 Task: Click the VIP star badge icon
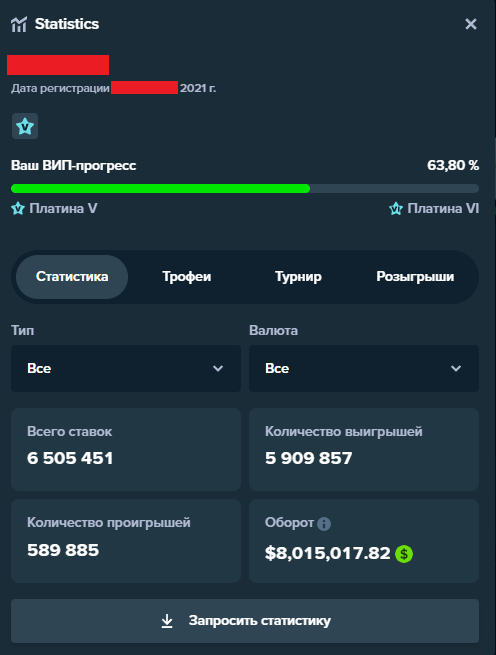(x=25, y=126)
